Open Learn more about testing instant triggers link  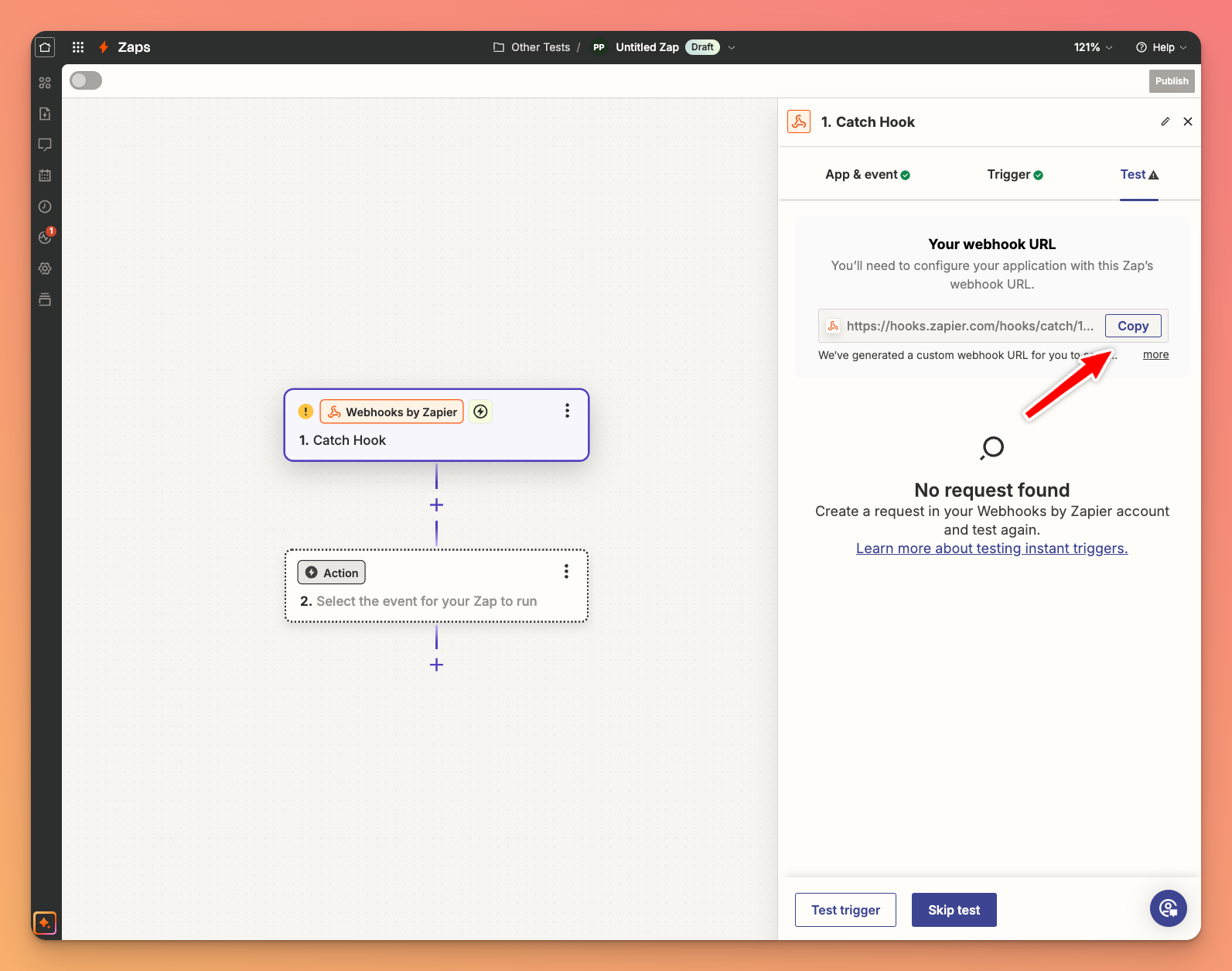(x=991, y=549)
